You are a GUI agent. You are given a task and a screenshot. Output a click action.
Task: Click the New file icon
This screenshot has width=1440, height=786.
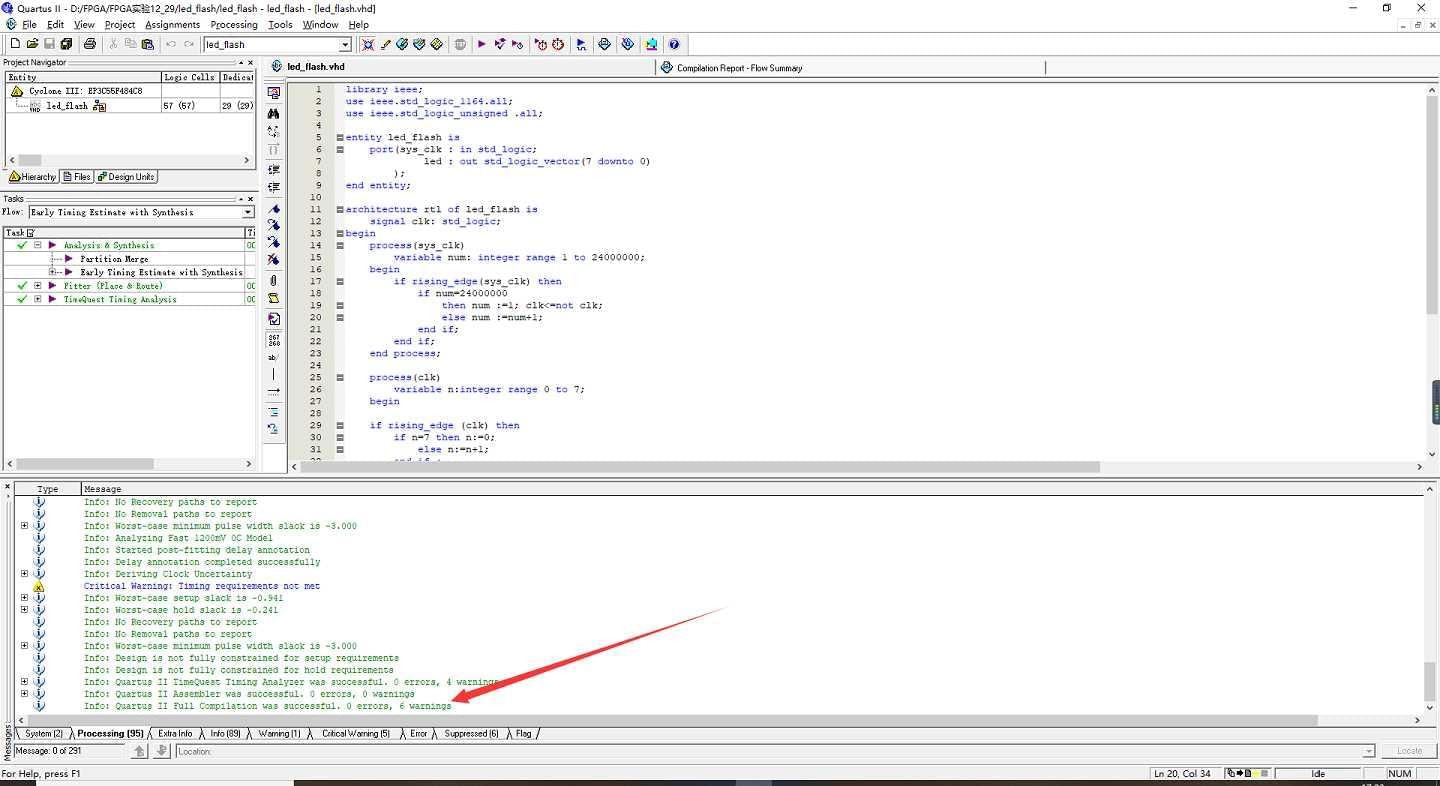(x=15, y=44)
